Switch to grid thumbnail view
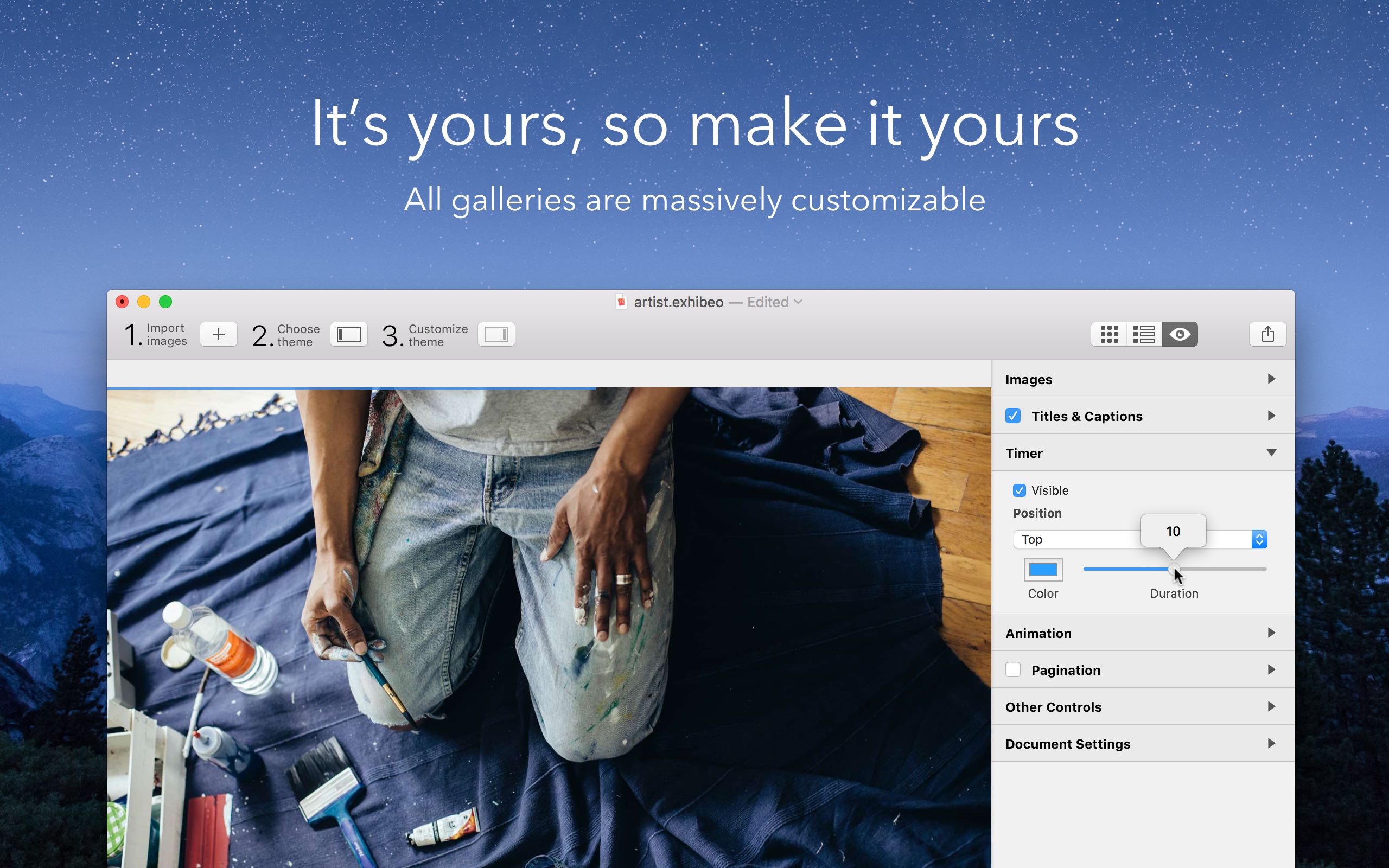 point(1109,334)
